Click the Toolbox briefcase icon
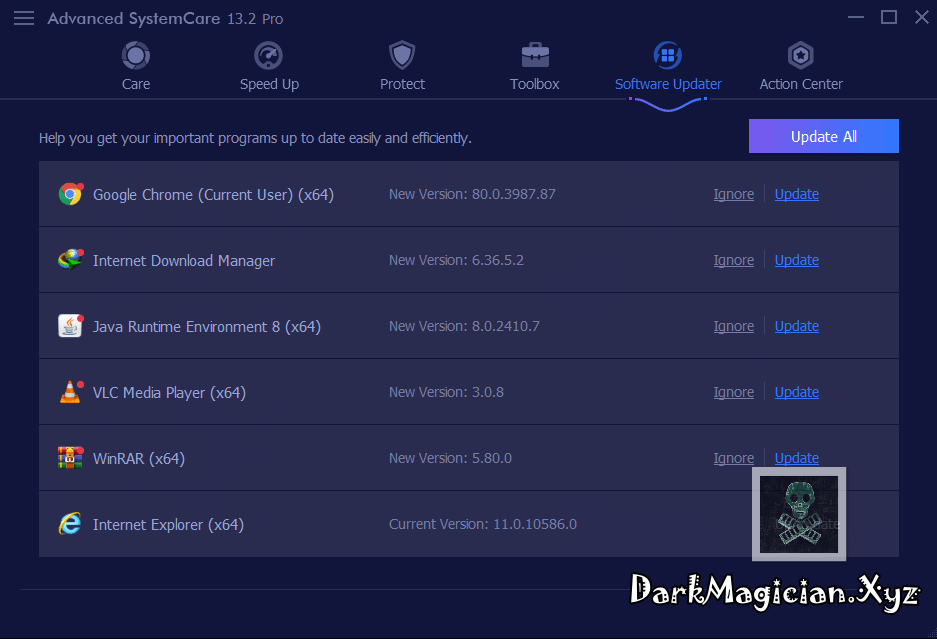Viewport: 937px width, 639px height. (x=535, y=56)
